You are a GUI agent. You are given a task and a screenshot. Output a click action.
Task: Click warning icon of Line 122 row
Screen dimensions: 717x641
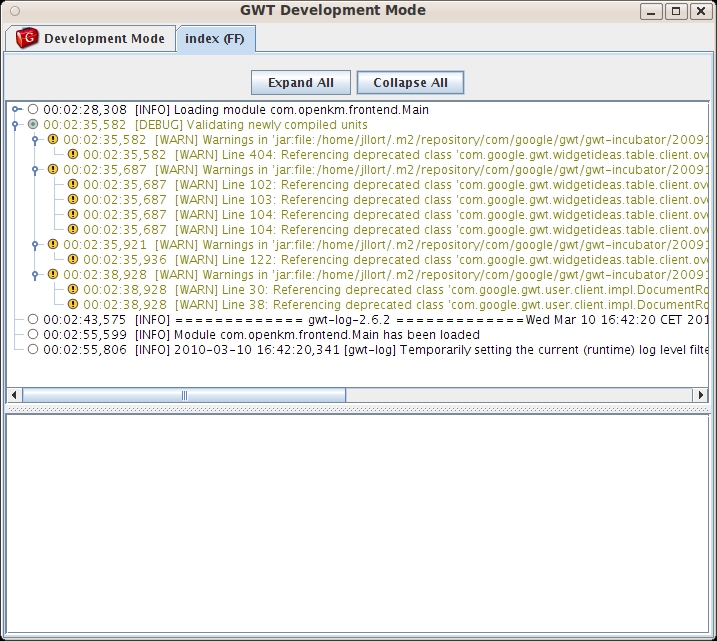(73, 259)
